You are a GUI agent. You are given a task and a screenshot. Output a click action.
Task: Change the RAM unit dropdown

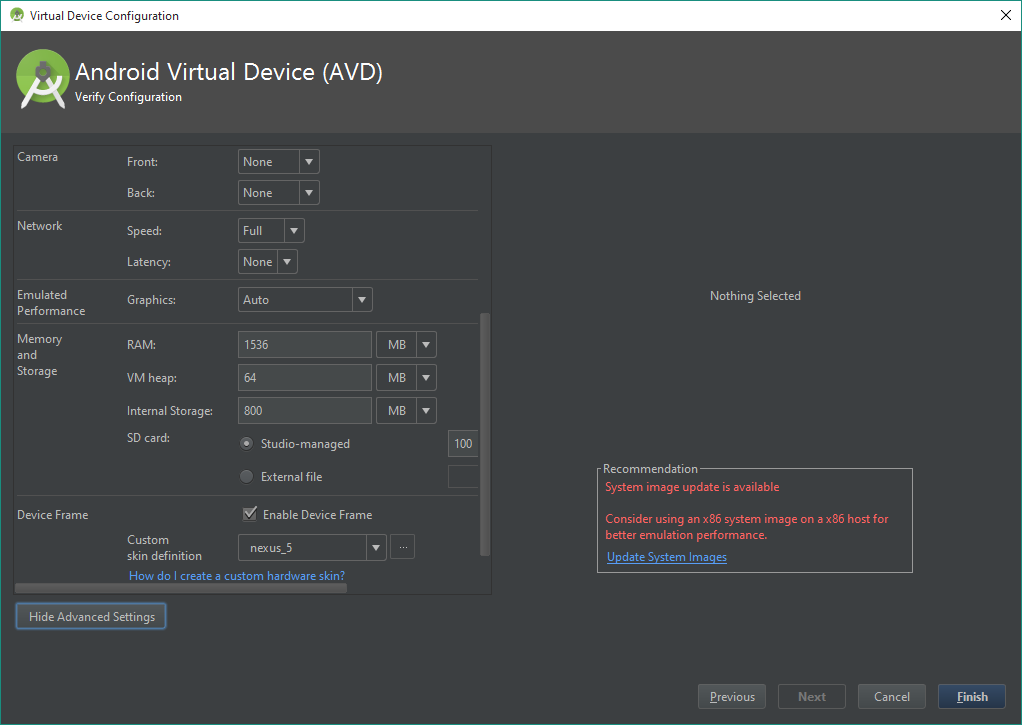(406, 345)
